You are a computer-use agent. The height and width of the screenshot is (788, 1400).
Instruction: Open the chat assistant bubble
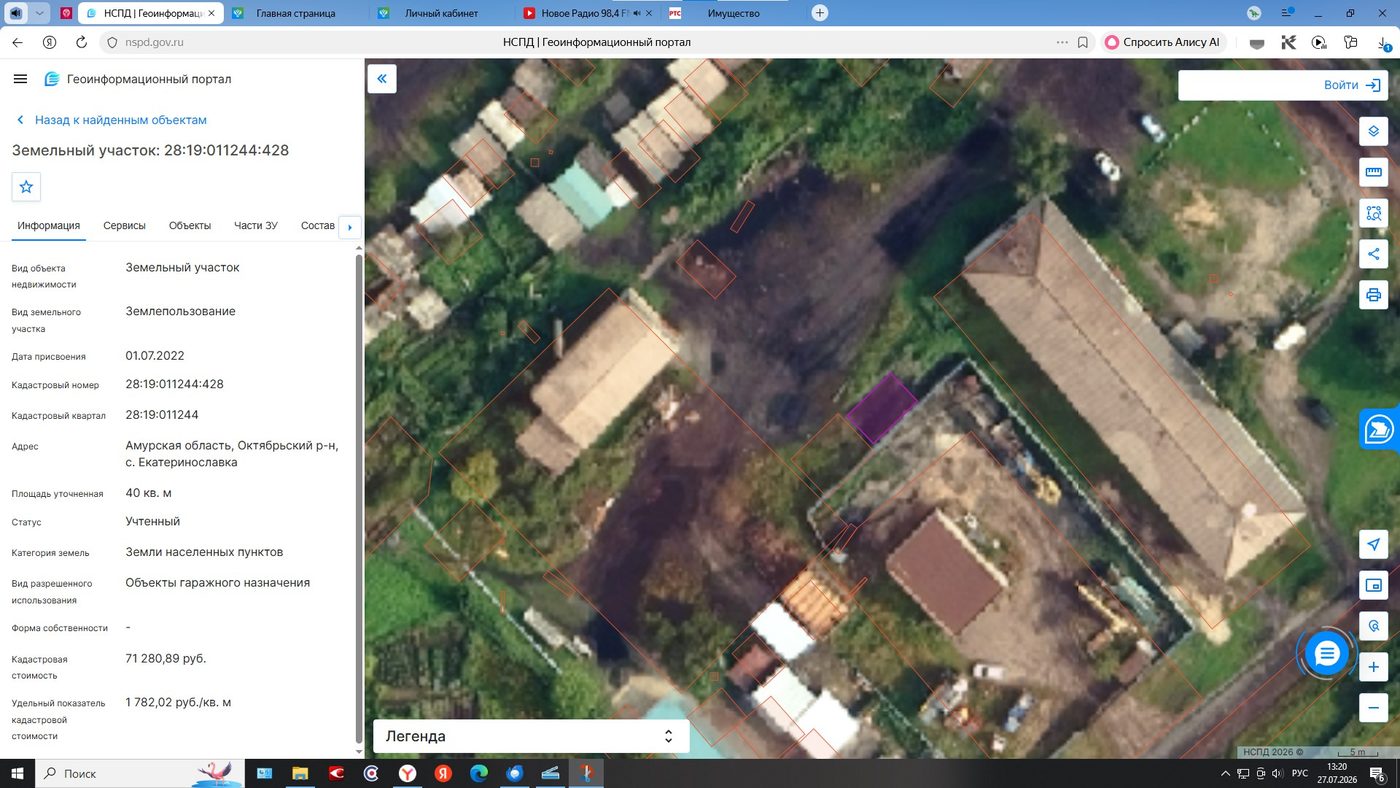(1327, 654)
